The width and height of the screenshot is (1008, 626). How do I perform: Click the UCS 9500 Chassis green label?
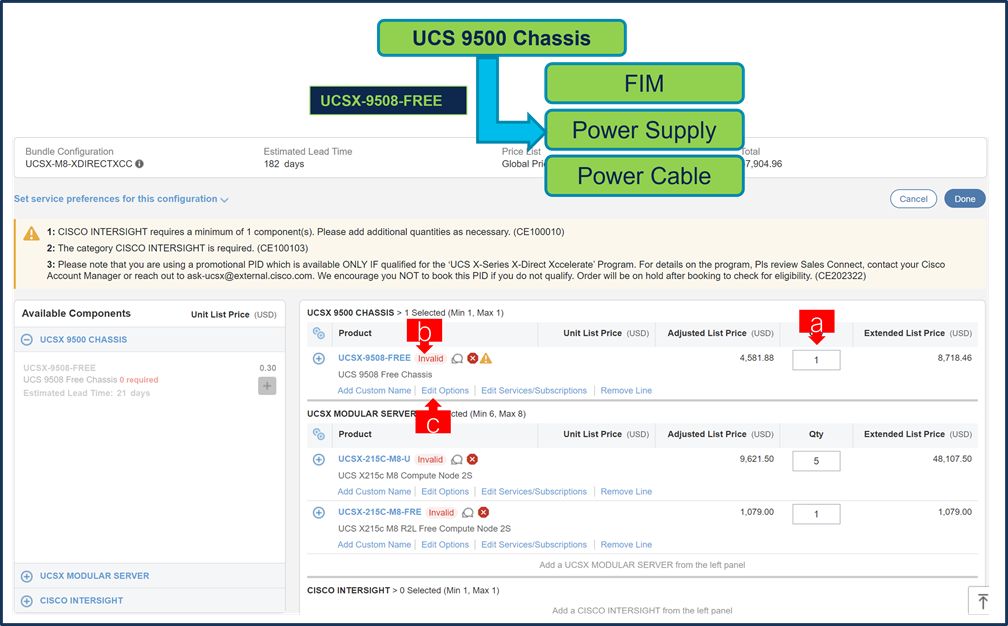[x=501, y=38]
